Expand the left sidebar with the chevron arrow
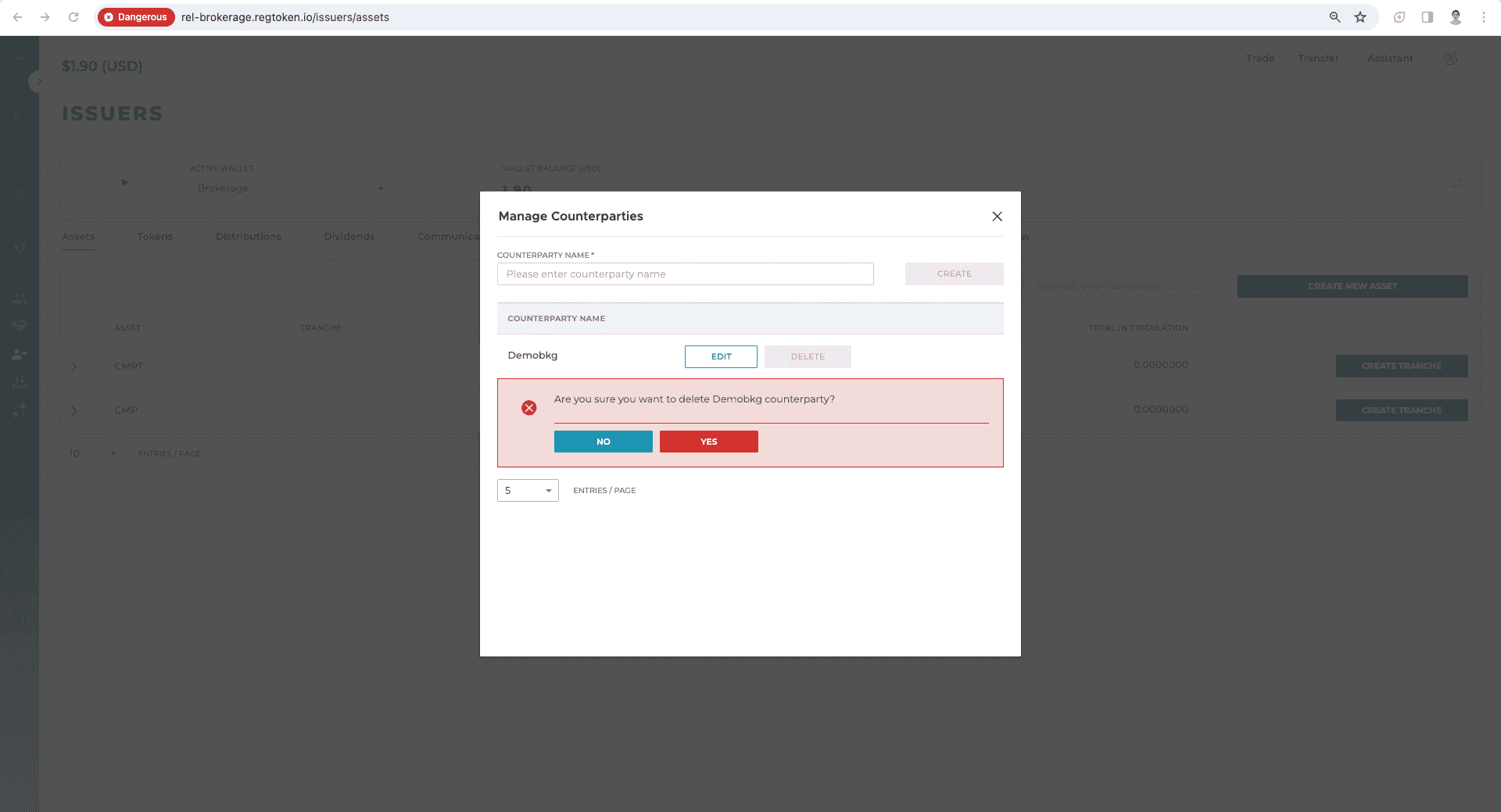1501x812 pixels. pos(38,81)
